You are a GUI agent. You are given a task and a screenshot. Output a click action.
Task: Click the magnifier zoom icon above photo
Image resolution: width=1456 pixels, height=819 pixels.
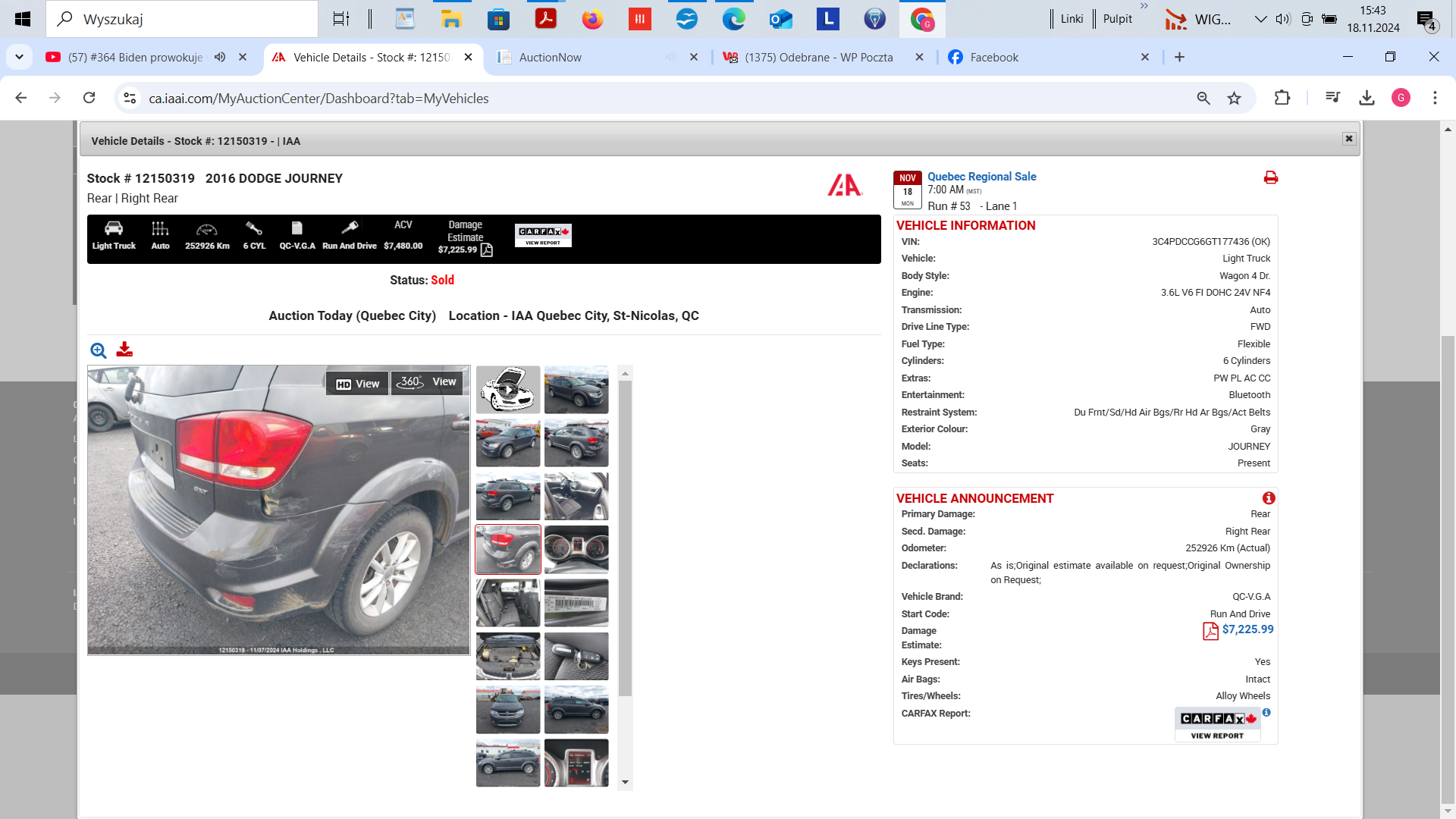(x=99, y=350)
